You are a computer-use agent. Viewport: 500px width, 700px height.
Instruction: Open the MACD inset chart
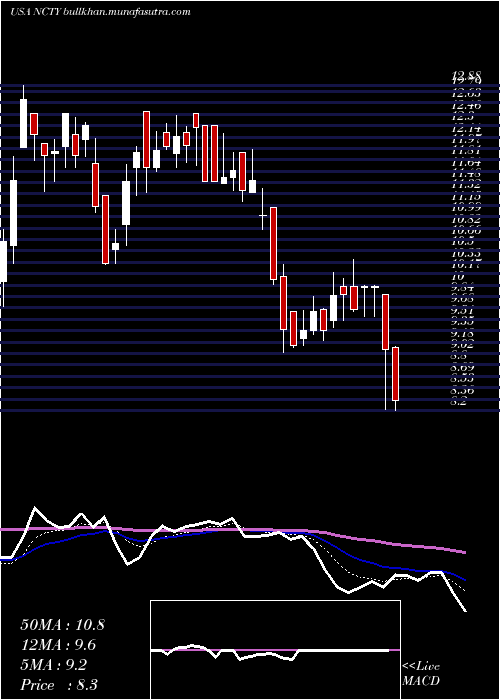(275, 650)
